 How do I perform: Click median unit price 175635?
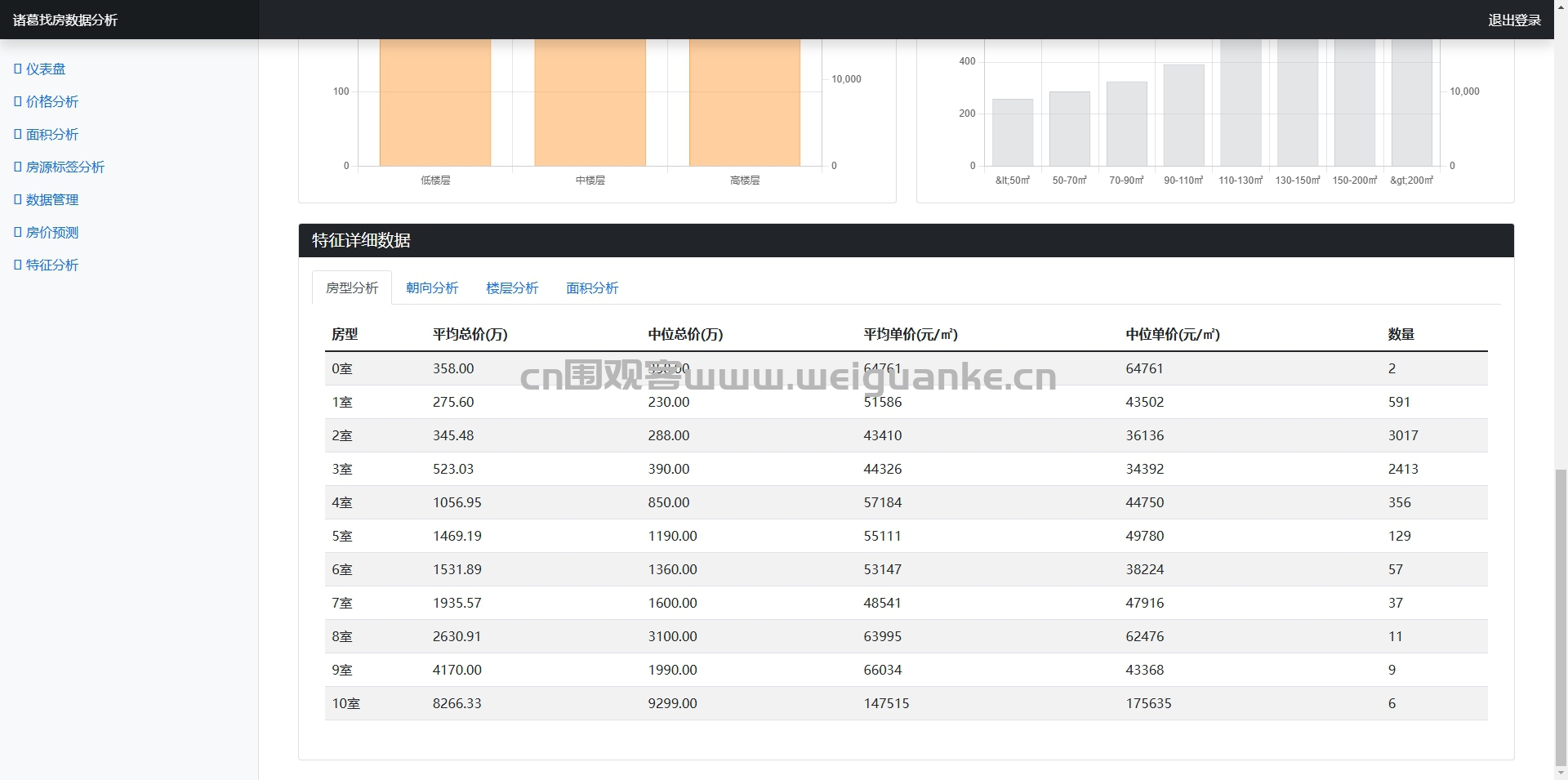pyautogui.click(x=1148, y=703)
